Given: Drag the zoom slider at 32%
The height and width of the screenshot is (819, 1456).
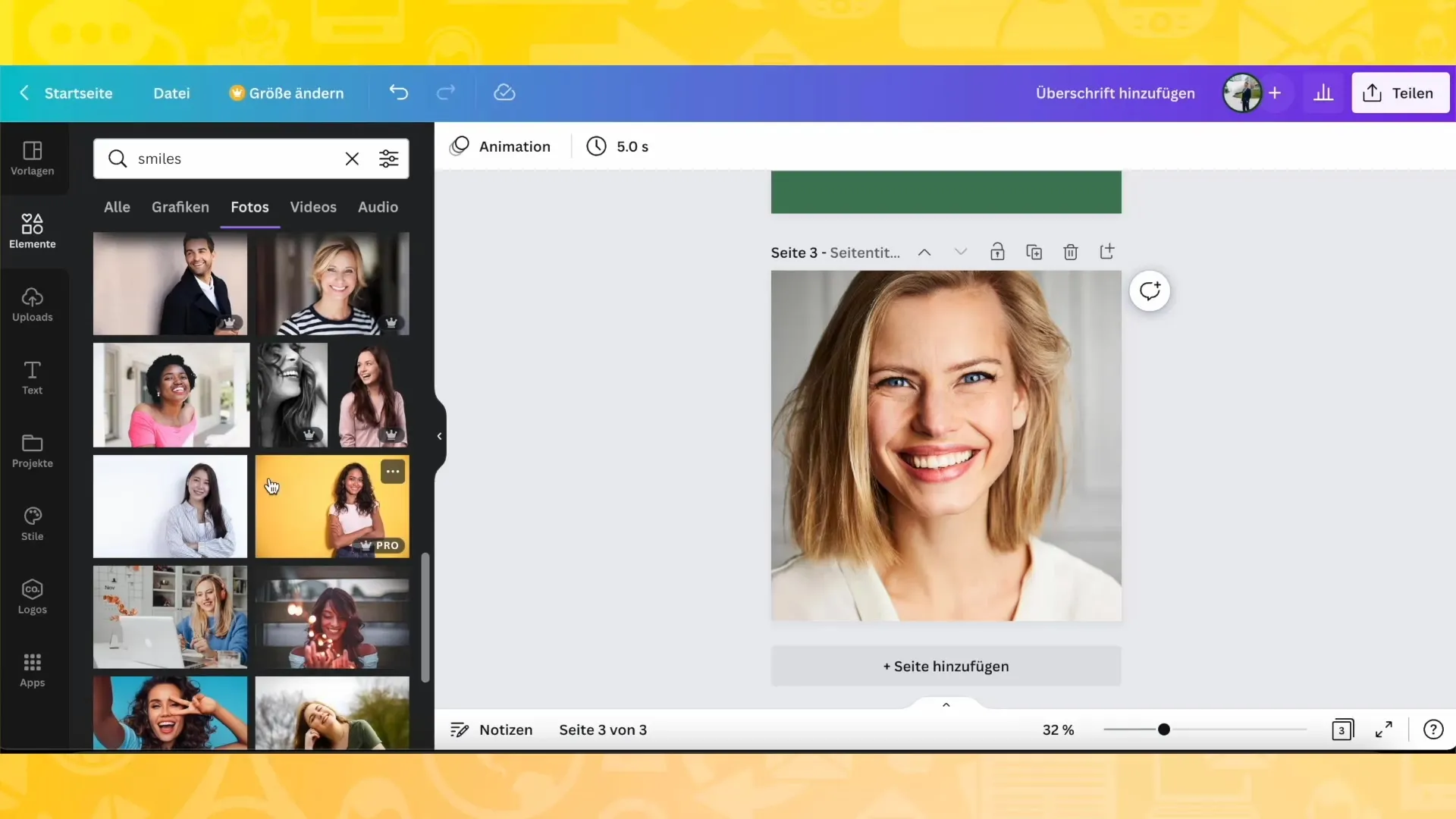Looking at the screenshot, I should [1163, 729].
